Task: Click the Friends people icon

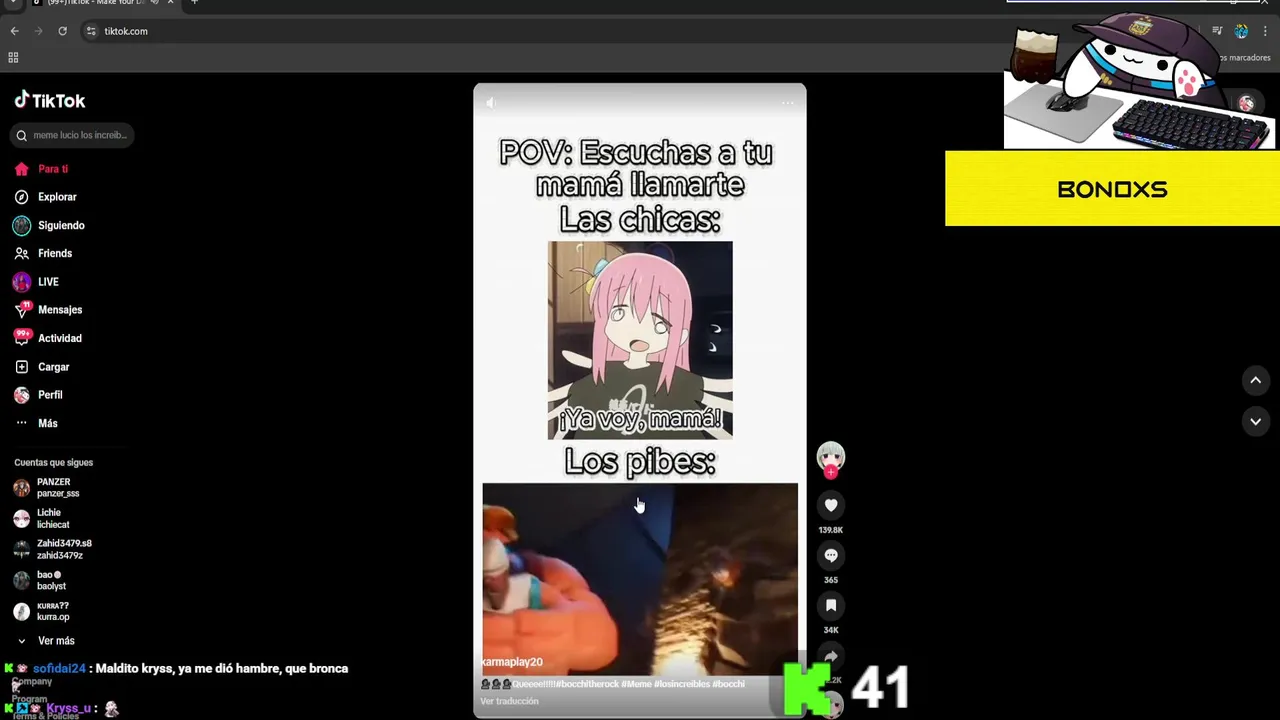Action: click(x=22, y=254)
